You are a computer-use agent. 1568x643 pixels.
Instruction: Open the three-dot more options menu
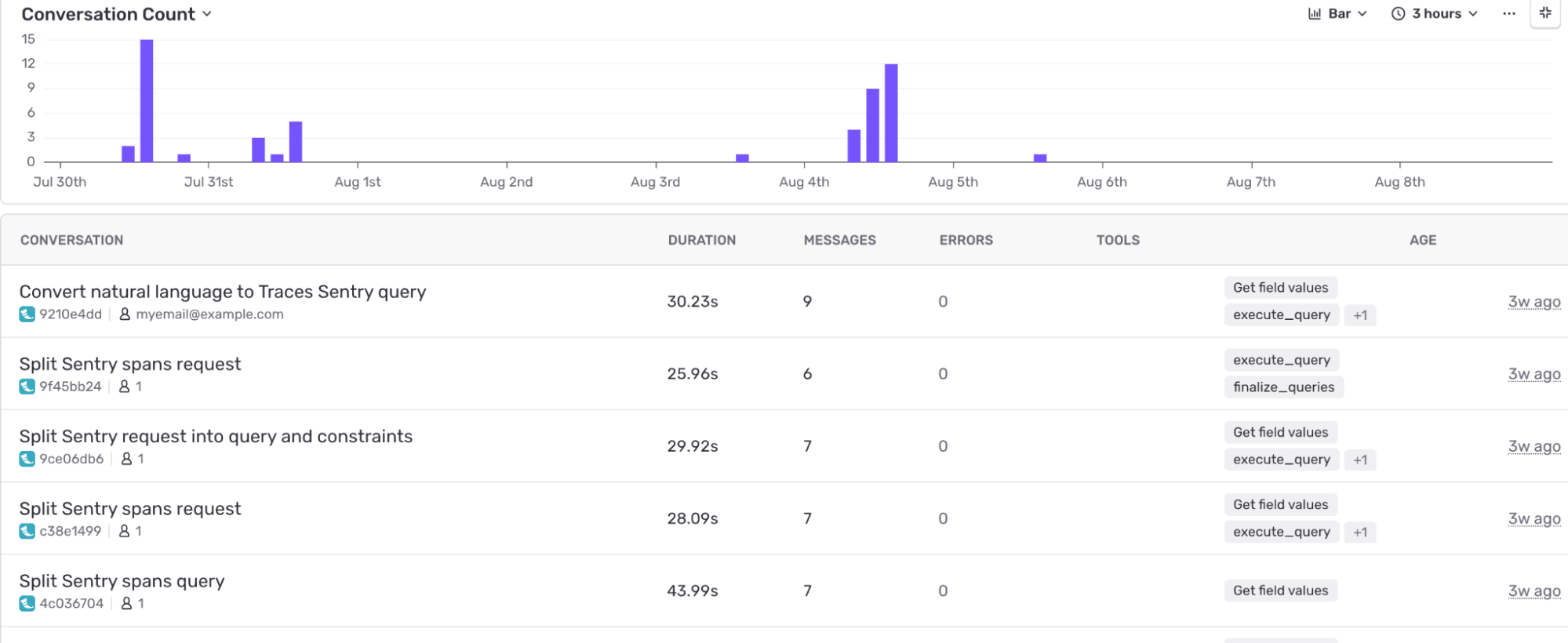click(1508, 13)
